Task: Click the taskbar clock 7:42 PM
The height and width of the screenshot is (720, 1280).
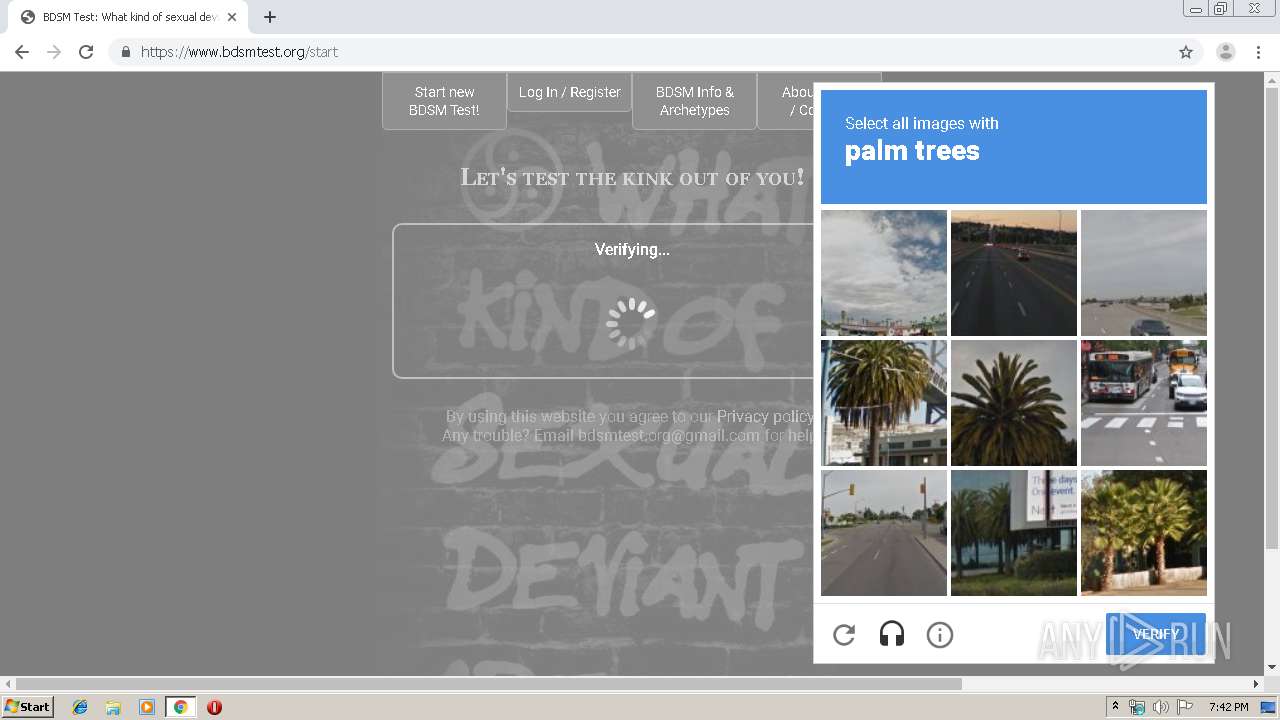Action: coord(1228,707)
